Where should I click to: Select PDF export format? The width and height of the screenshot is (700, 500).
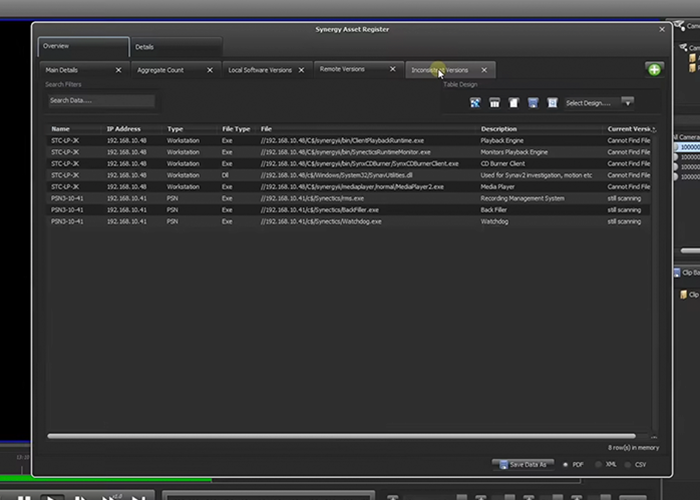[565, 465]
